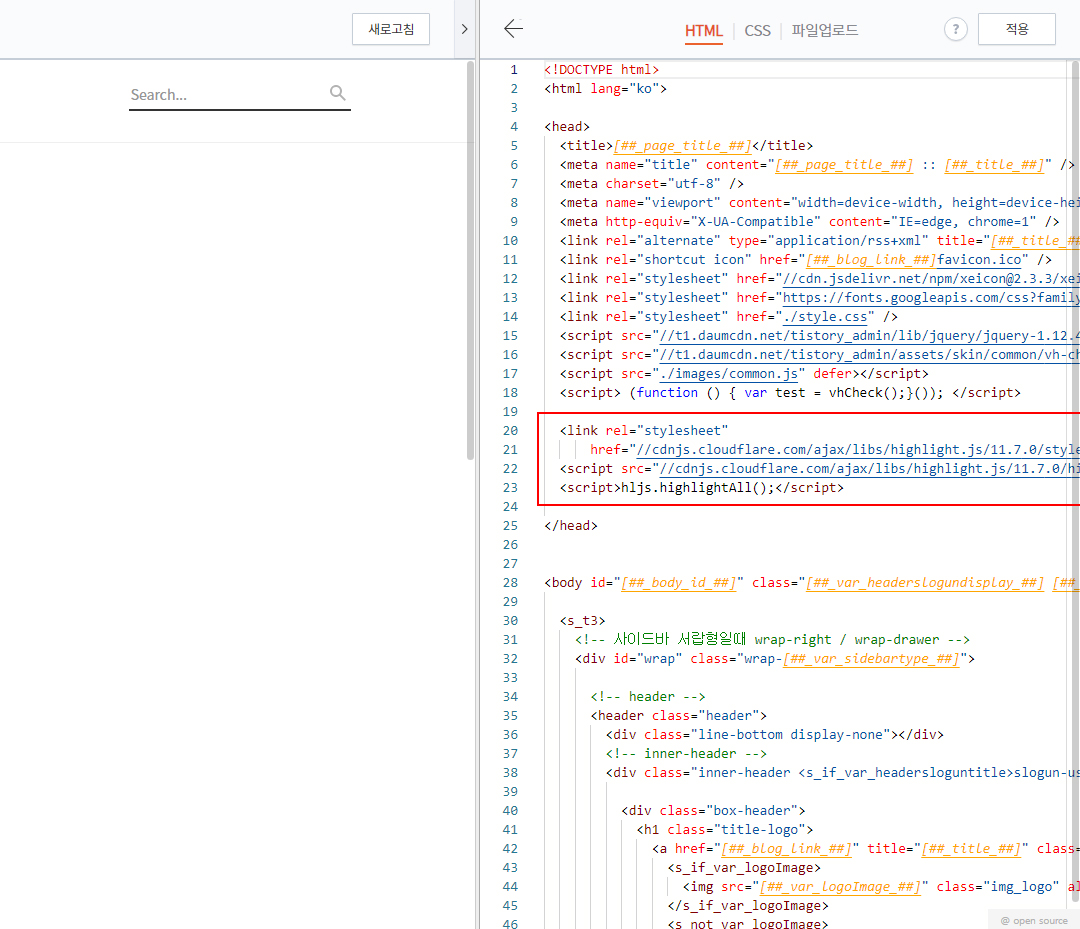Click line number 25 in the gutter
This screenshot has height=929, width=1080.
(x=510, y=525)
